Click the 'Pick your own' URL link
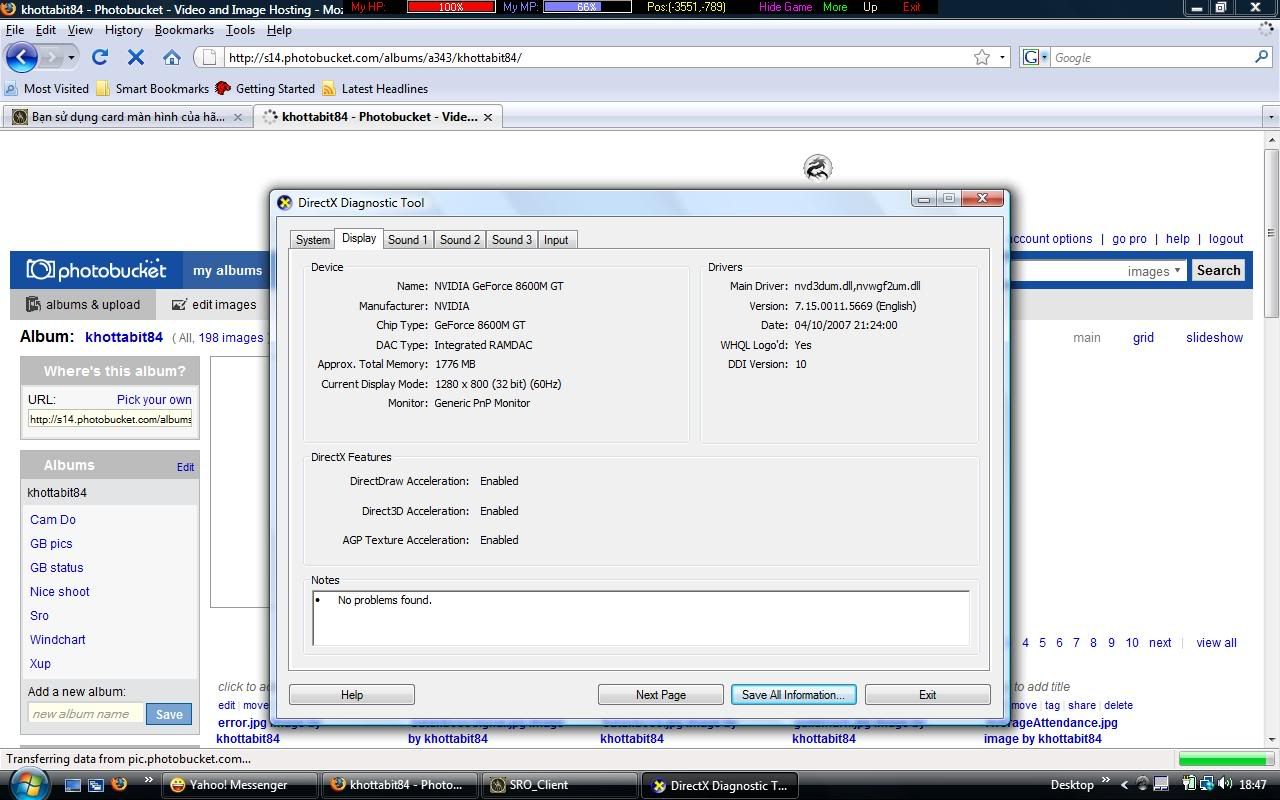The image size is (1280, 800). (154, 400)
